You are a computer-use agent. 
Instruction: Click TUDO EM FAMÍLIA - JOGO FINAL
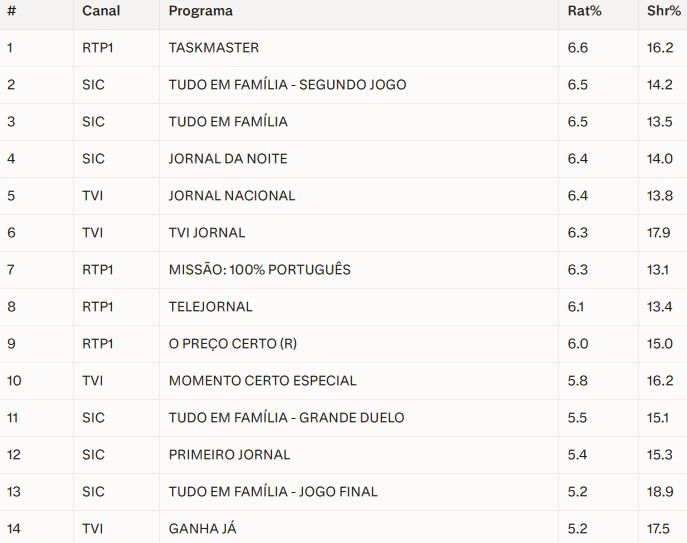[x=273, y=492]
